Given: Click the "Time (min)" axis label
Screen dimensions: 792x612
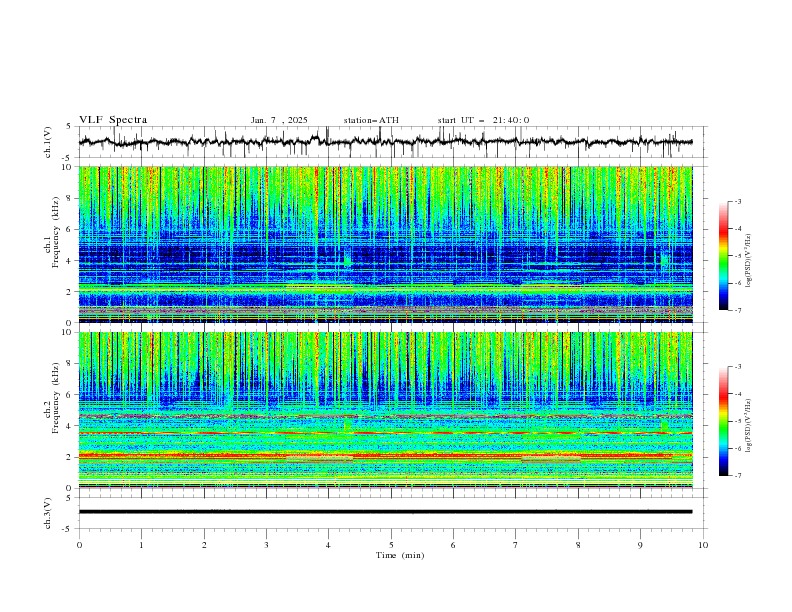Looking at the screenshot, I should [x=400, y=555].
